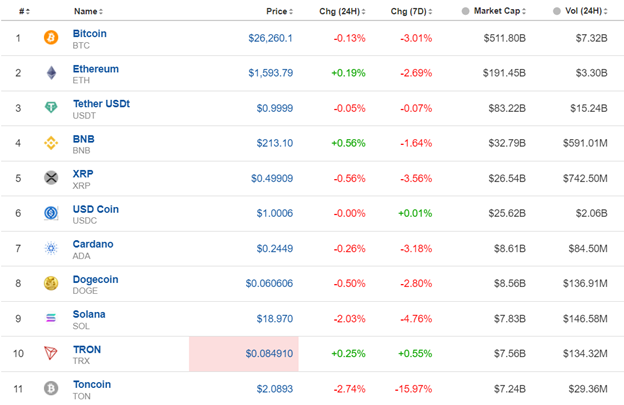Screen dimensions: 624x405
Task: Click highlighted TRON price $0.084910
Action: 269,354
